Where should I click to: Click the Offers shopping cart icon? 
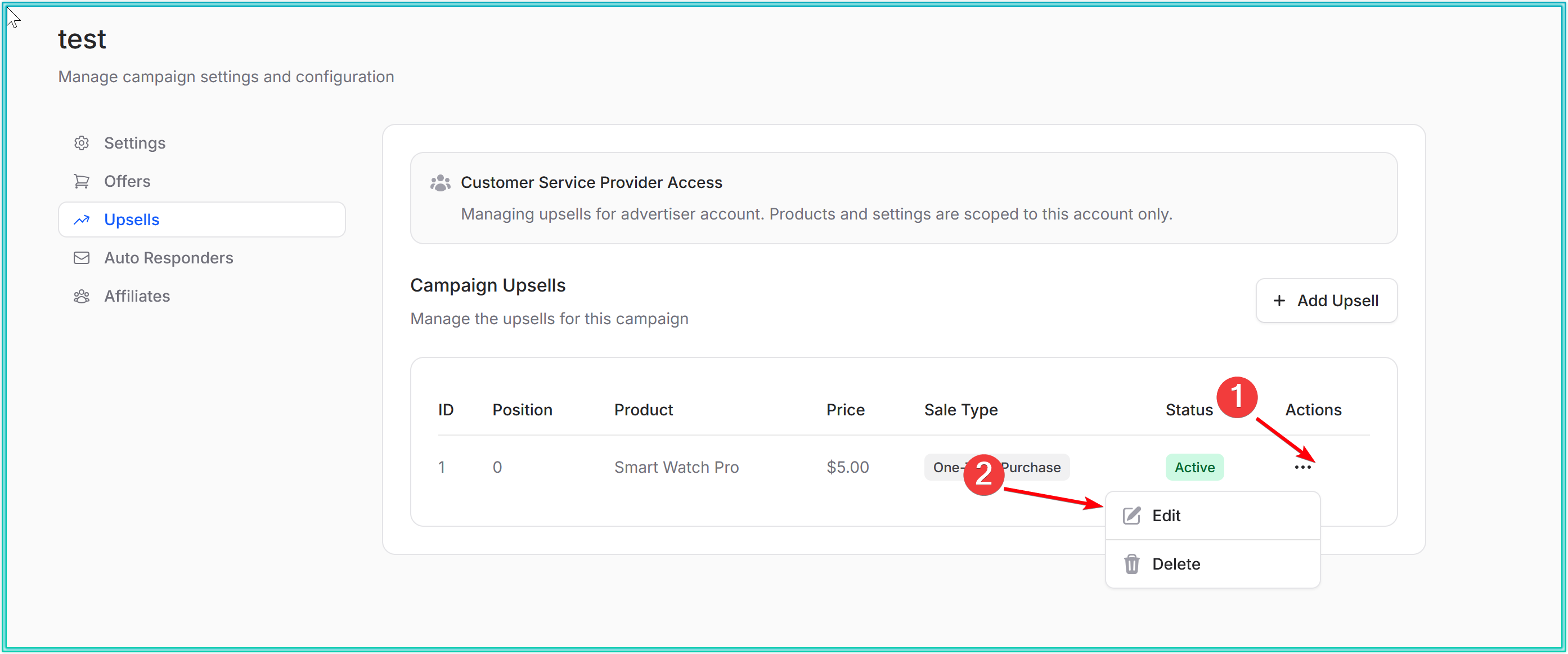(82, 181)
